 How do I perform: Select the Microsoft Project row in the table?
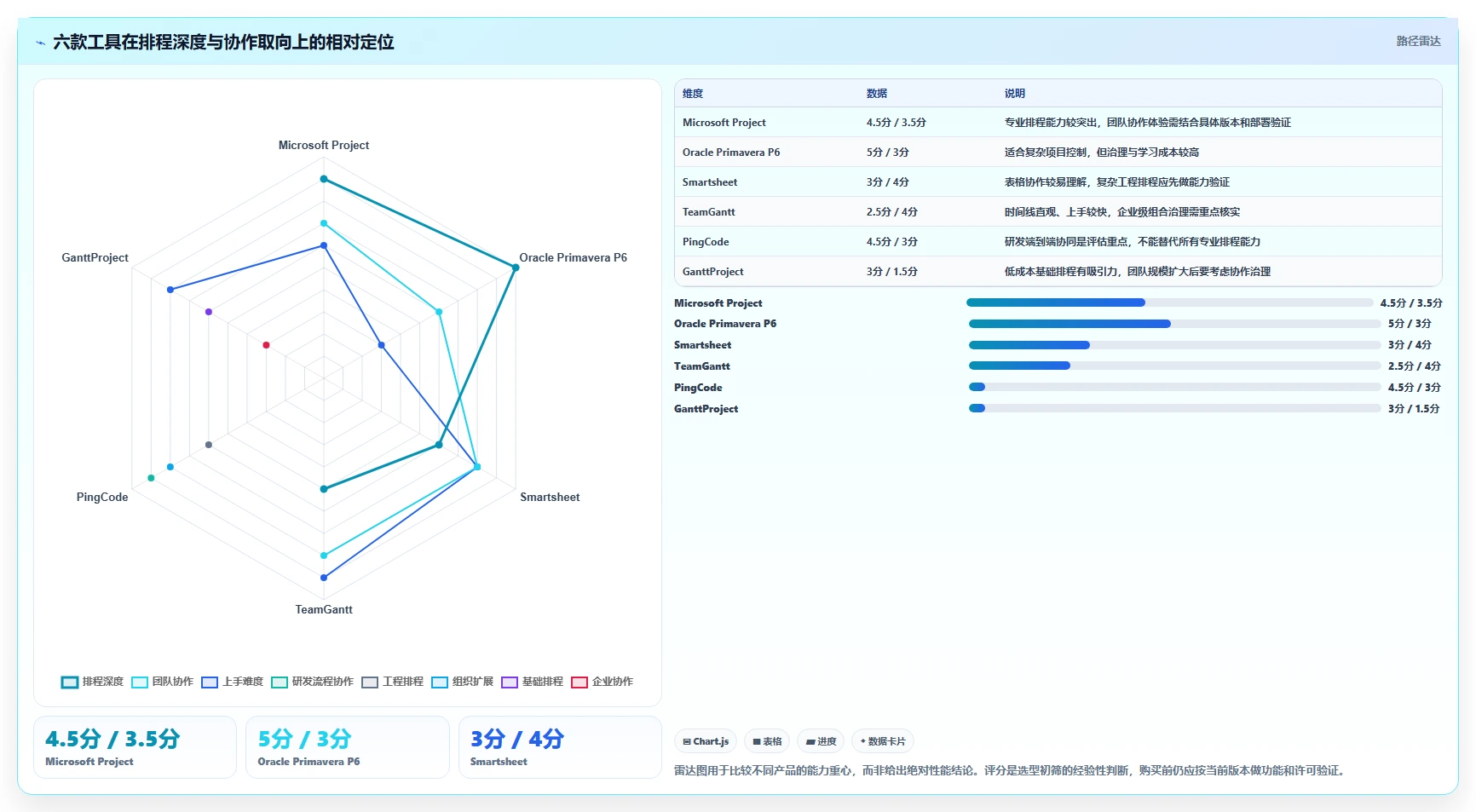pos(1058,122)
